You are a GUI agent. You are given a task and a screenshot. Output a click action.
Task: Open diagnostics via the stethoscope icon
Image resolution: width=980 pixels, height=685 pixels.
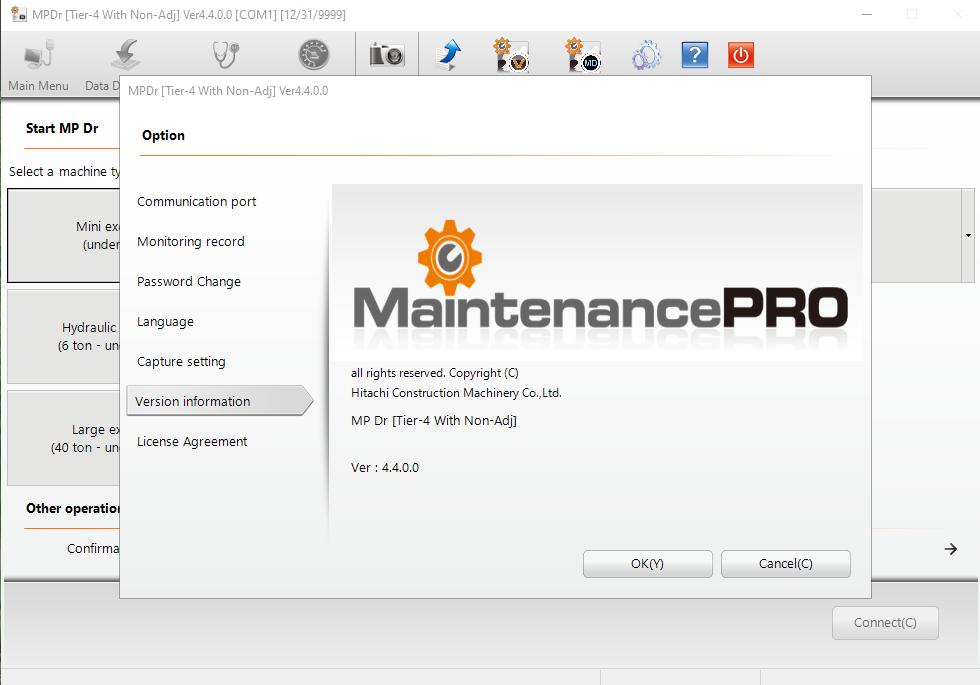(224, 54)
